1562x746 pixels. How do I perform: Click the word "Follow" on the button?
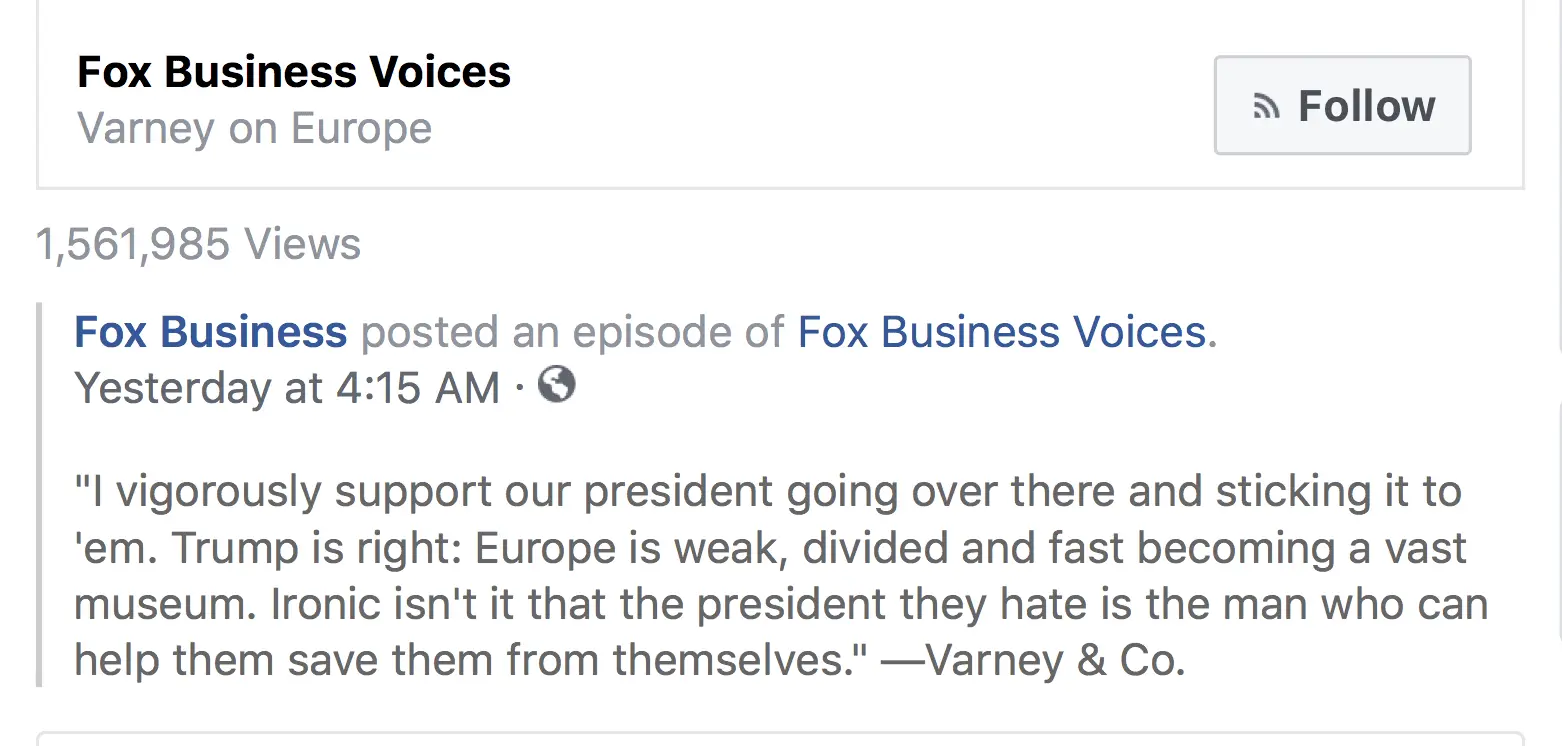point(1366,106)
